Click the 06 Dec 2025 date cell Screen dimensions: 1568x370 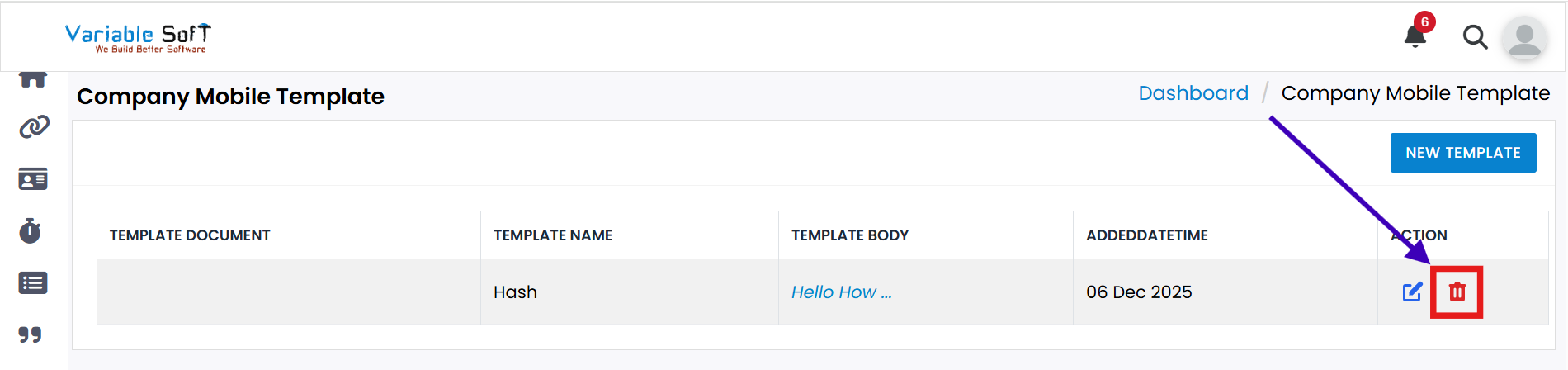point(1139,292)
